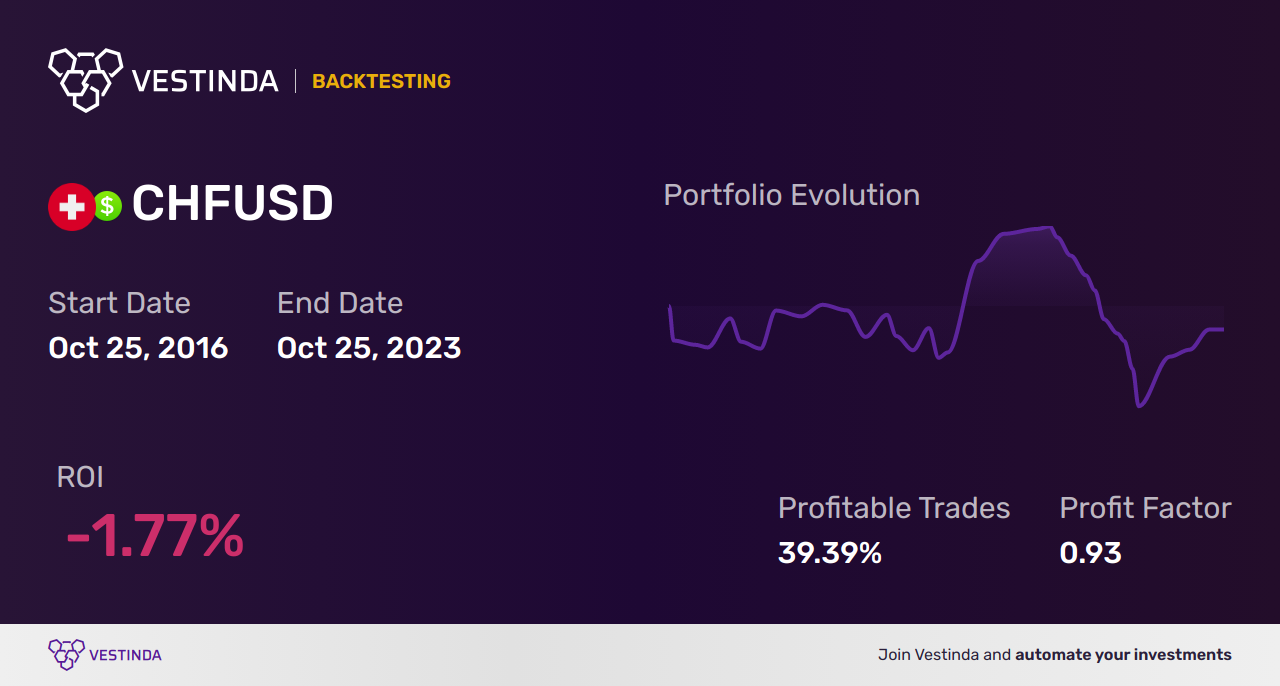
Task: Click the -1.77% ROI value
Action: (155, 536)
